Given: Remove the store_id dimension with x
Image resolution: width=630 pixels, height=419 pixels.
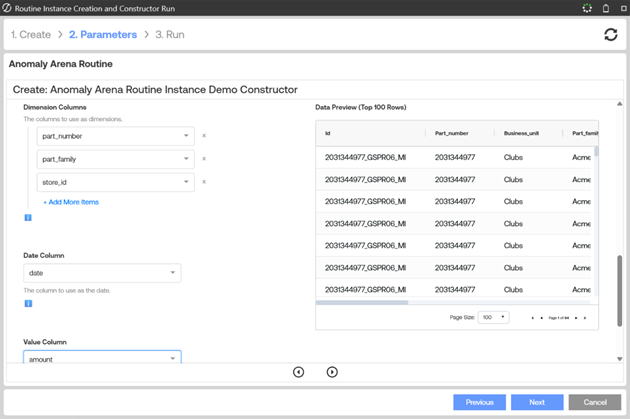Looking at the screenshot, I should point(204,182).
